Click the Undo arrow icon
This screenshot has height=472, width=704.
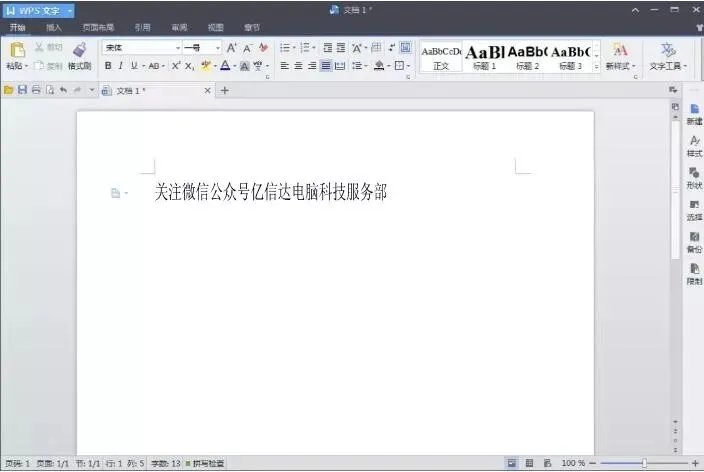64,90
